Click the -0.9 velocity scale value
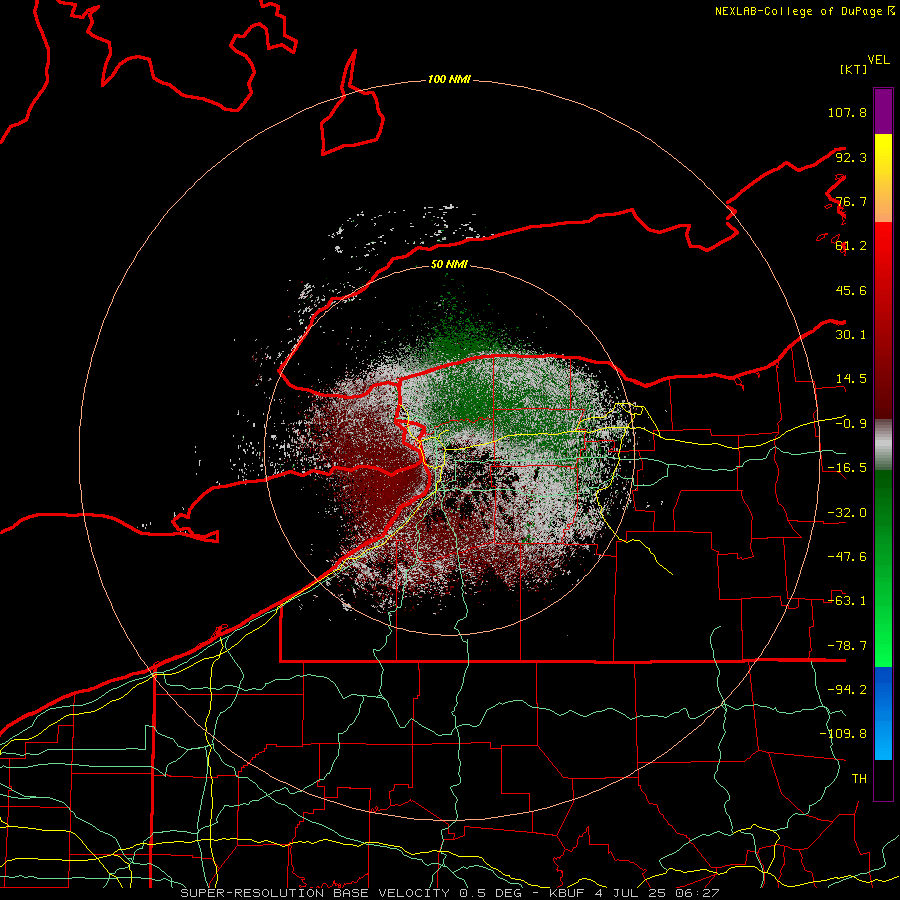The width and height of the screenshot is (900, 900). coord(851,424)
